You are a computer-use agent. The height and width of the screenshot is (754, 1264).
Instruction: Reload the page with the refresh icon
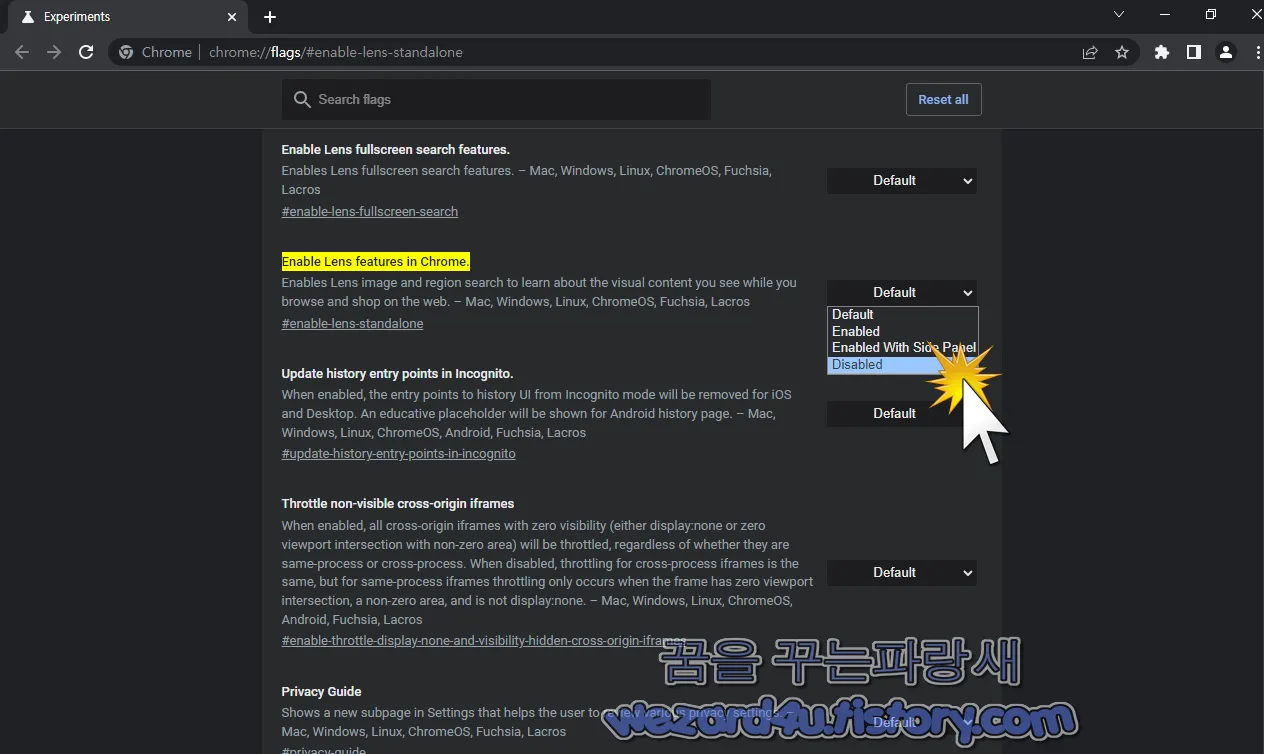point(86,52)
